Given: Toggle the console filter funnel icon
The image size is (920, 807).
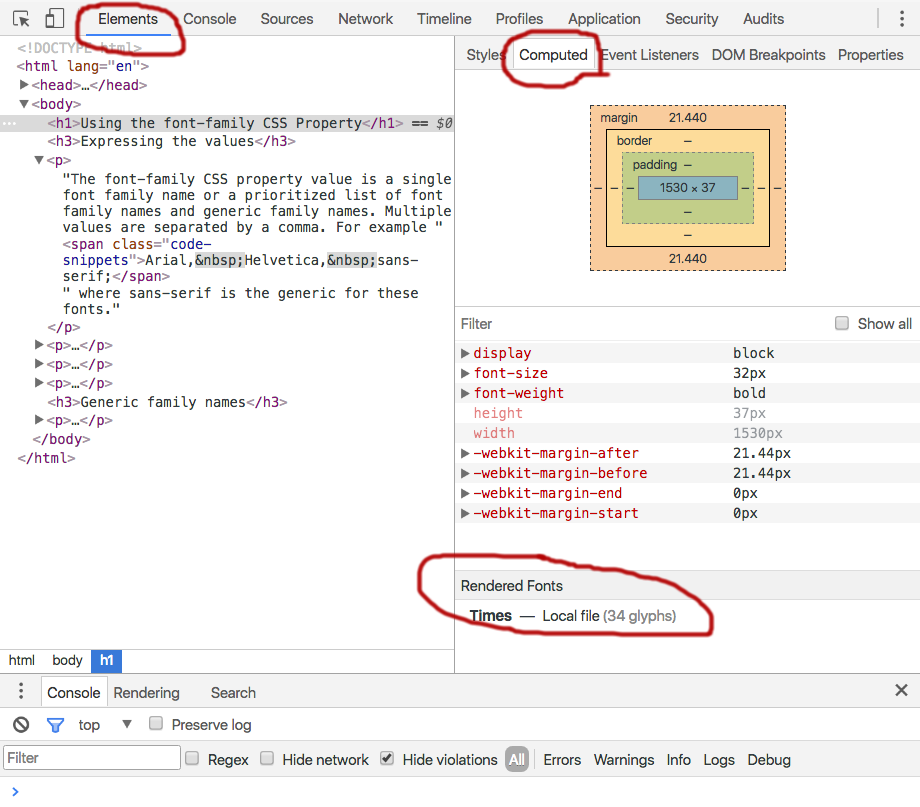Looking at the screenshot, I should click(x=55, y=725).
